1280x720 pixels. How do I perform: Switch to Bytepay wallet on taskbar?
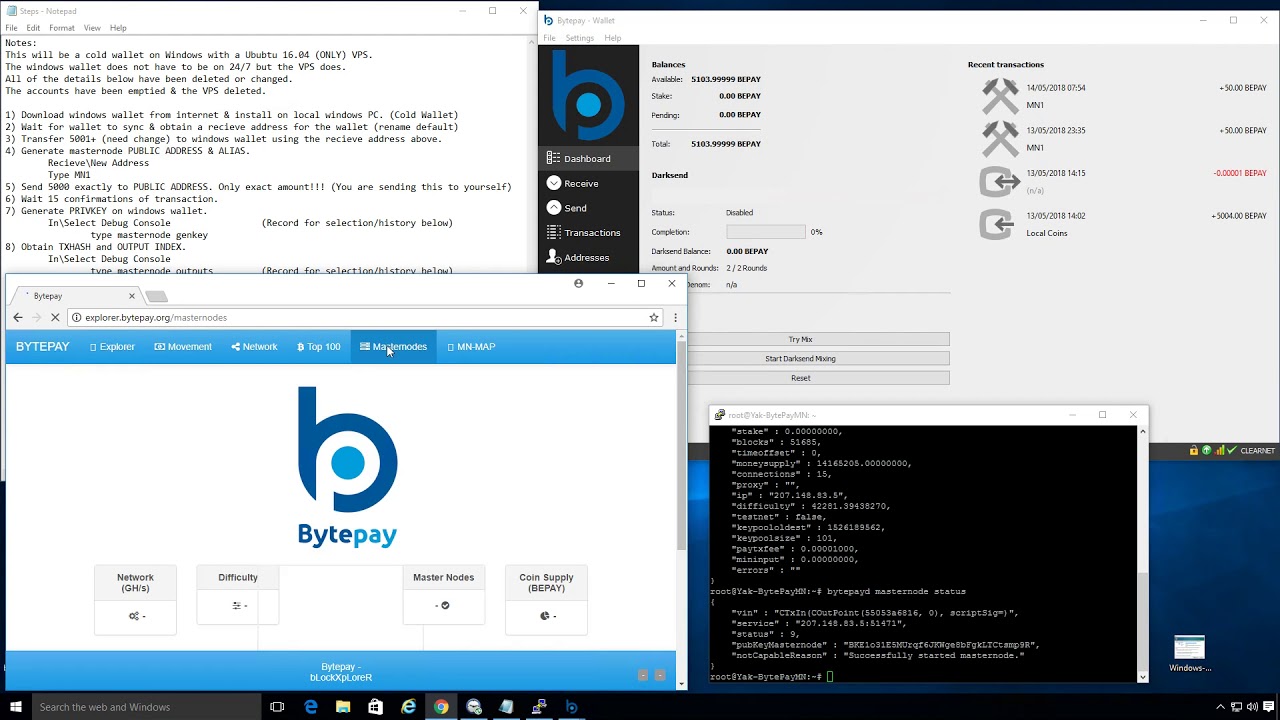coord(571,707)
